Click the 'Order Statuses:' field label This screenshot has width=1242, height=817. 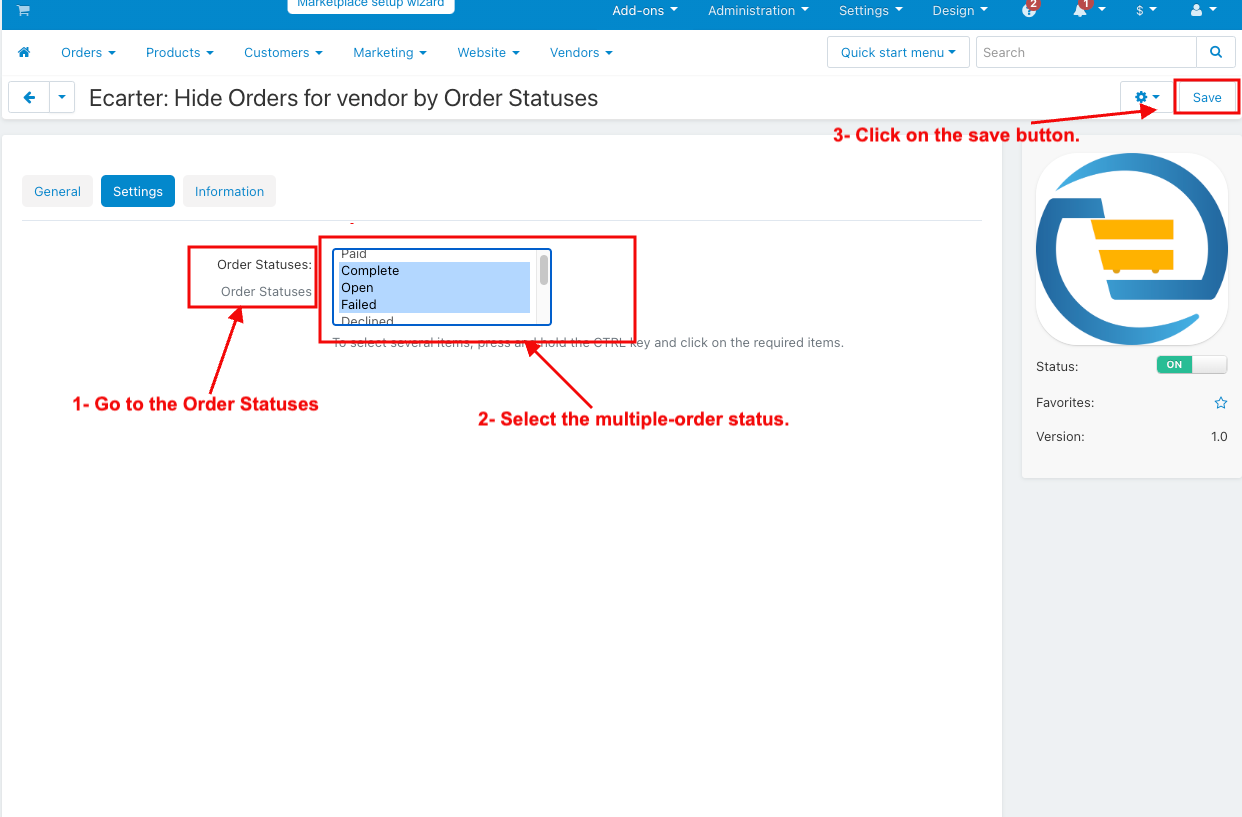(x=264, y=265)
